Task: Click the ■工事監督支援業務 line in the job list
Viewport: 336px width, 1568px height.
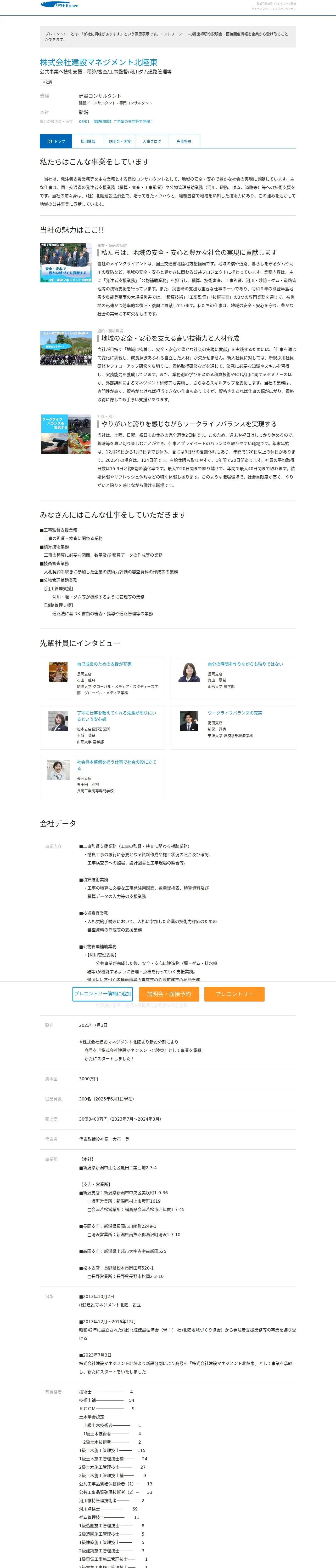Action: 59,530
